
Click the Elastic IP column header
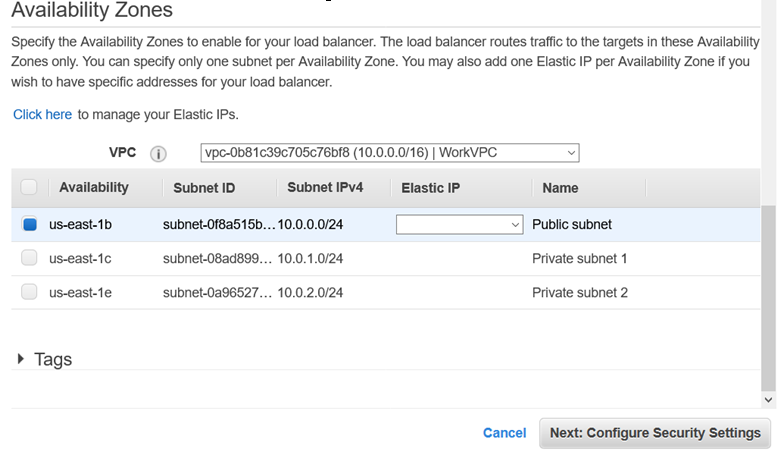[x=430, y=187]
